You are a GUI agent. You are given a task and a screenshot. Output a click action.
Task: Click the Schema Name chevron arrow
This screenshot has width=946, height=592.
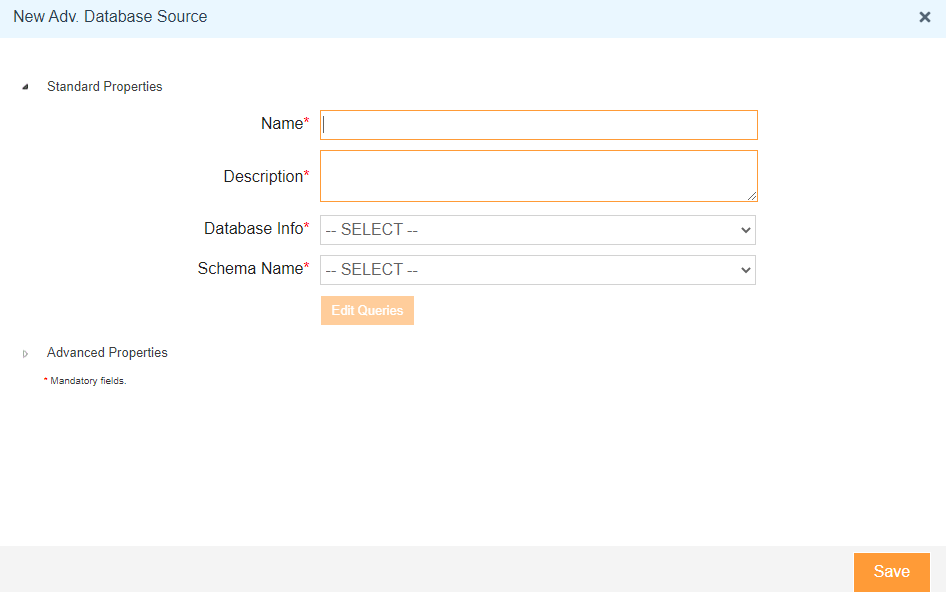tap(746, 270)
